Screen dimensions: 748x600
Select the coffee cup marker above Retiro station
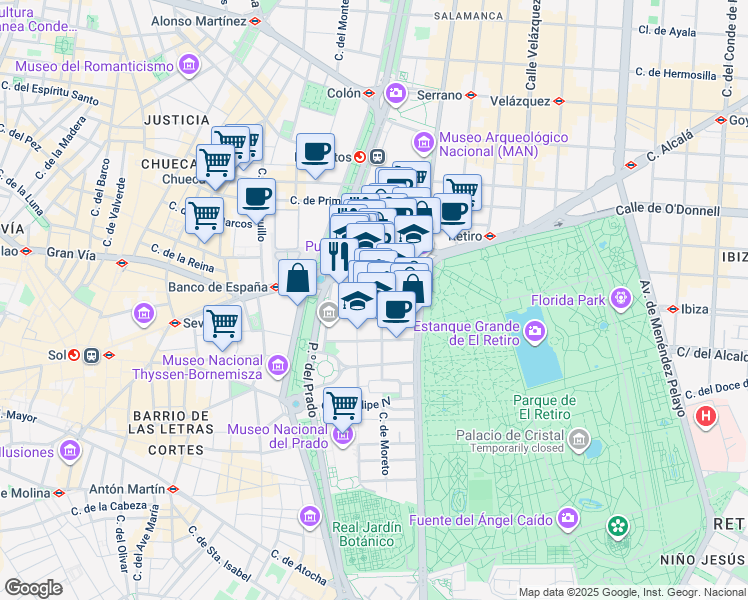(x=454, y=215)
